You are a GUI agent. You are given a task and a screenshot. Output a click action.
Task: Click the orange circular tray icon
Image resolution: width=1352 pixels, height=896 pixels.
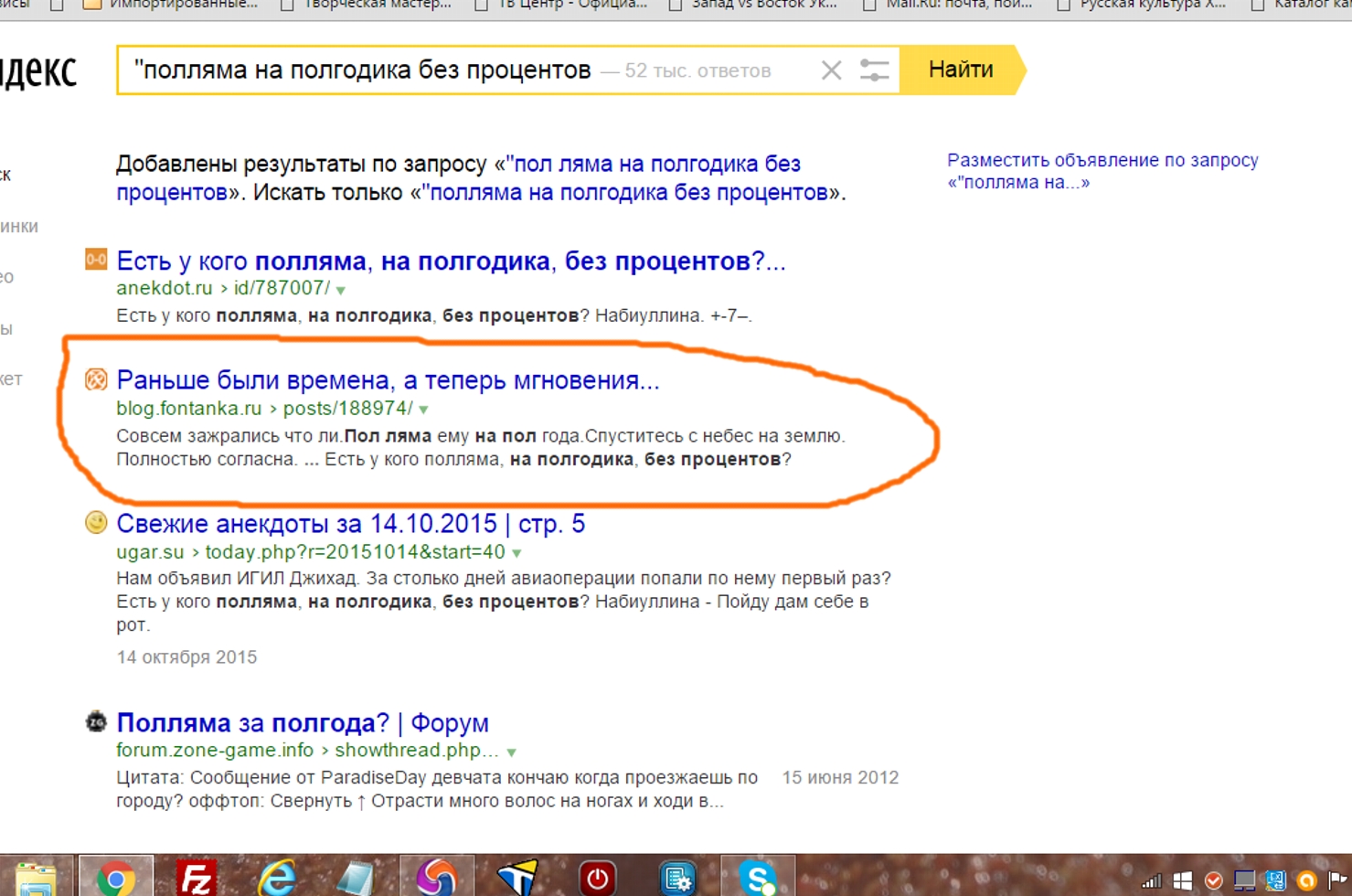click(x=1307, y=881)
